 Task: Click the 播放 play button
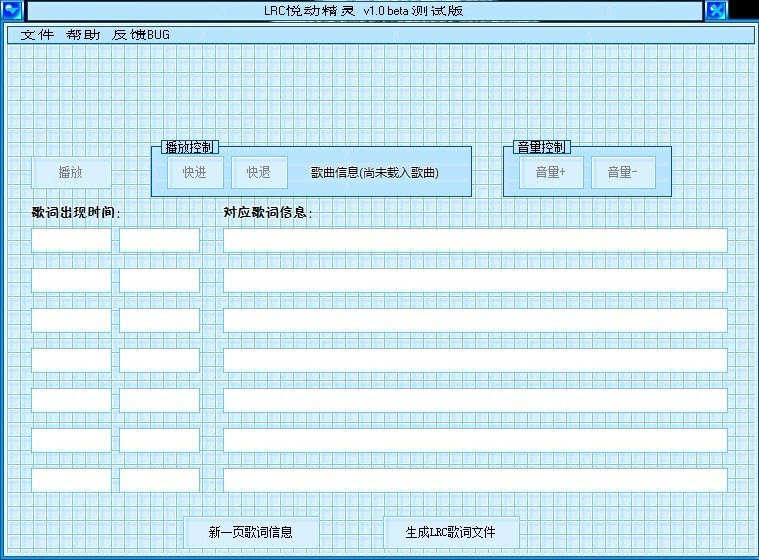click(71, 172)
